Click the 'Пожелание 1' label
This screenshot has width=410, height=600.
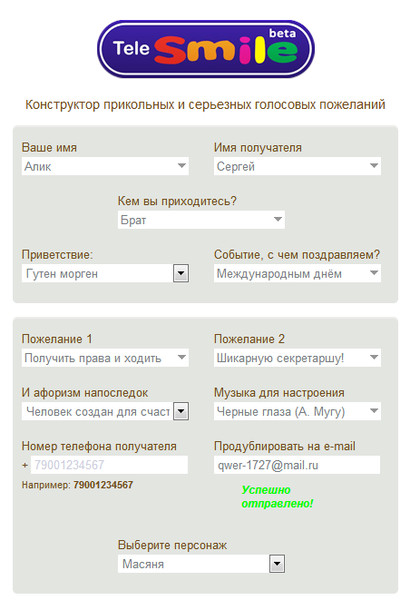point(57,339)
